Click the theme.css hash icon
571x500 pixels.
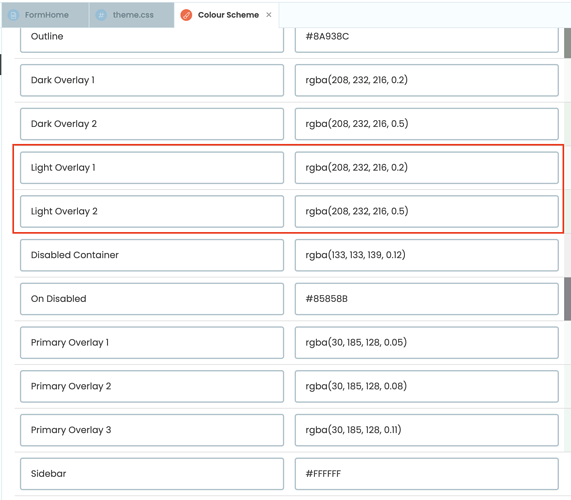coord(101,15)
